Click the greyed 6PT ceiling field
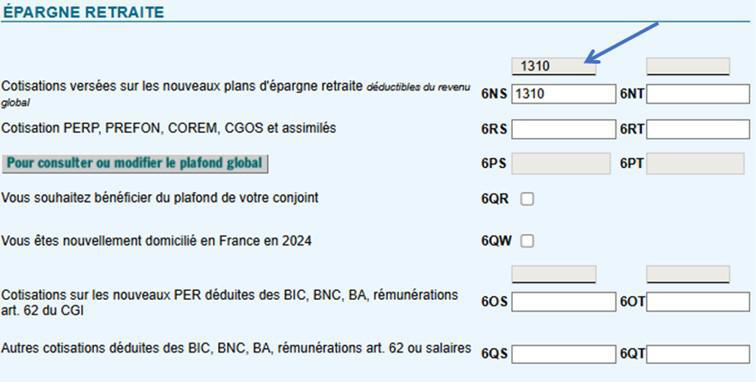Screen dimensions: 756x382 point(695,164)
